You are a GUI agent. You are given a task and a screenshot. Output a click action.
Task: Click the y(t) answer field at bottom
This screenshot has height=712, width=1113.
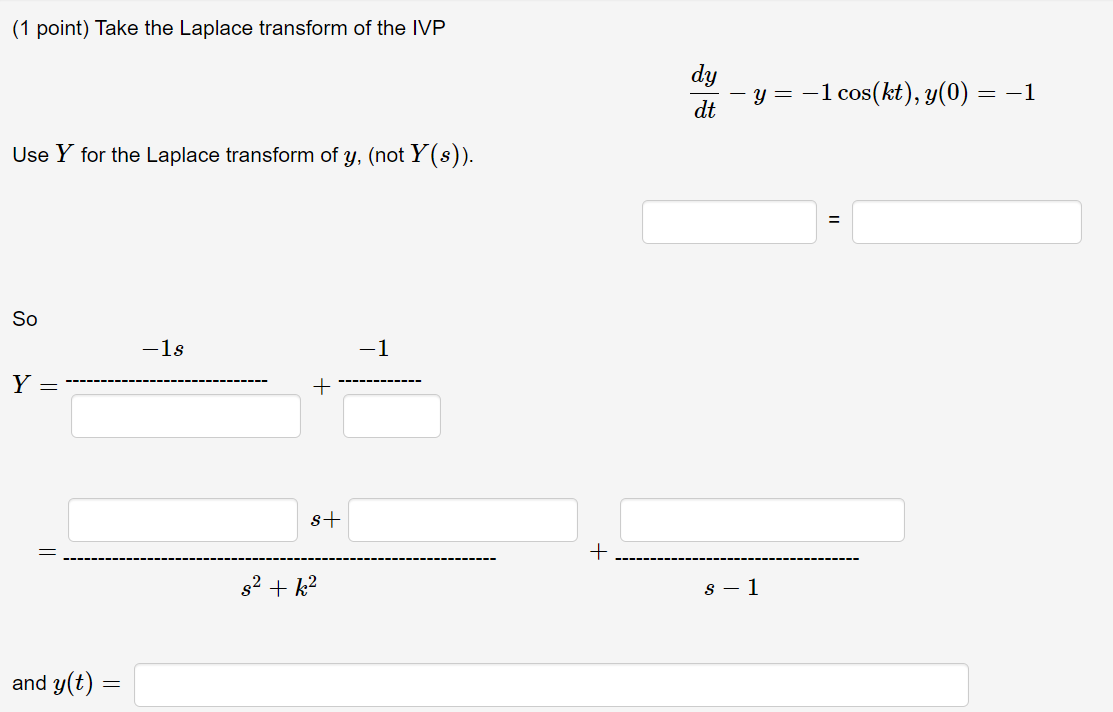click(x=550, y=684)
